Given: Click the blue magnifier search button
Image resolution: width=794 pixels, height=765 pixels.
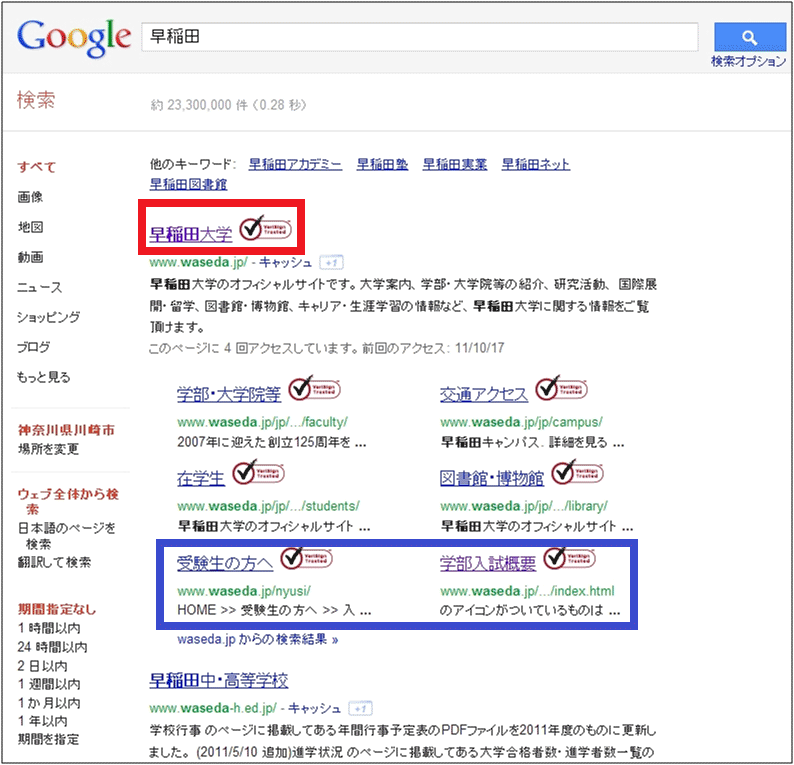Looking at the screenshot, I should click(x=749, y=37).
